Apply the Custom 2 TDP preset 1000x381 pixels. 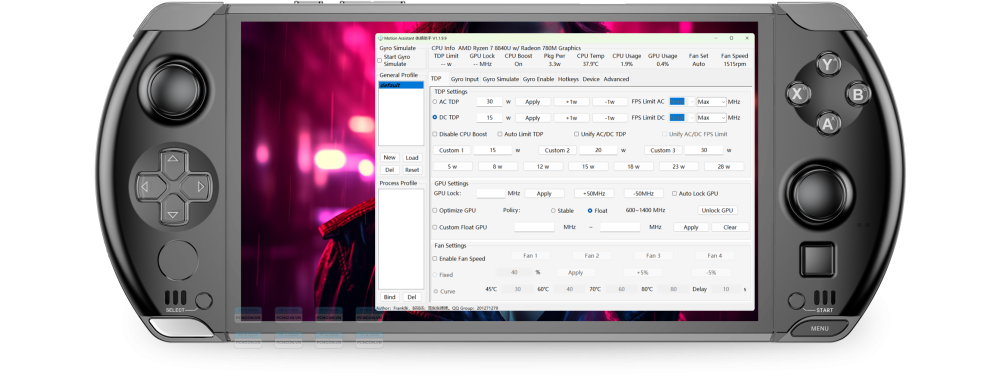[557, 150]
